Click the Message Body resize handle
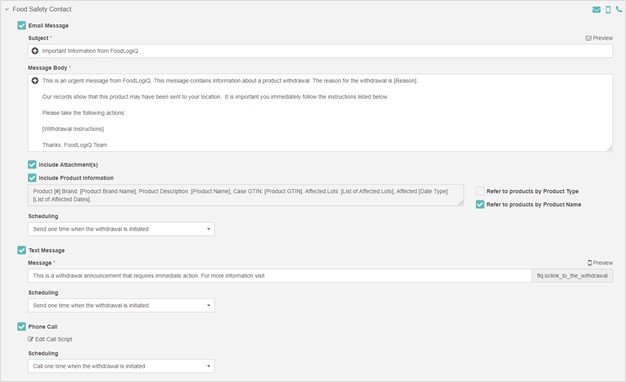Screen dimensions: 626x382 610,148
